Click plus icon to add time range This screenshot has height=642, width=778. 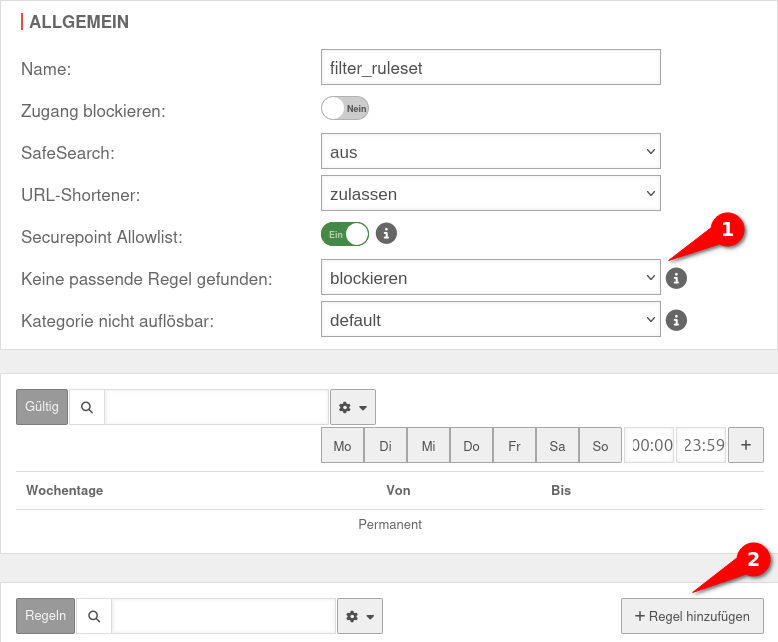pos(746,445)
